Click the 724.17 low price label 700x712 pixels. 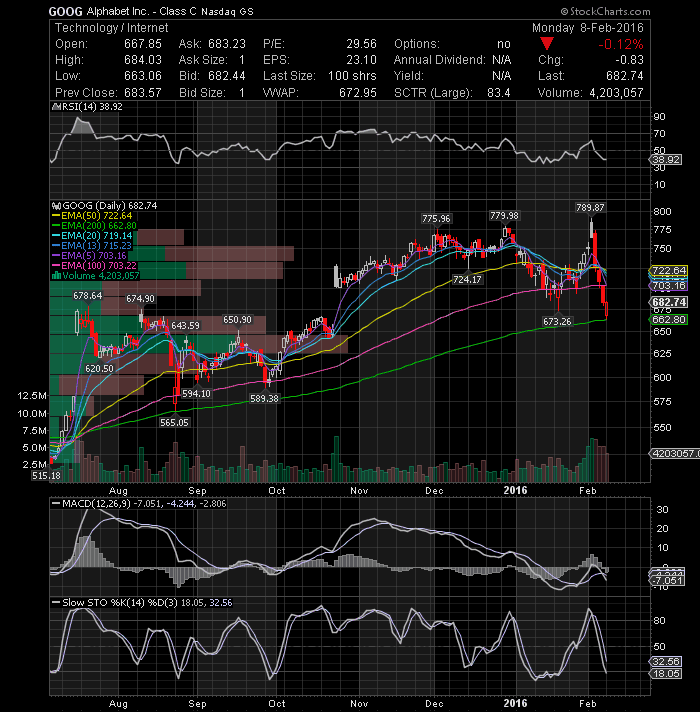467,279
